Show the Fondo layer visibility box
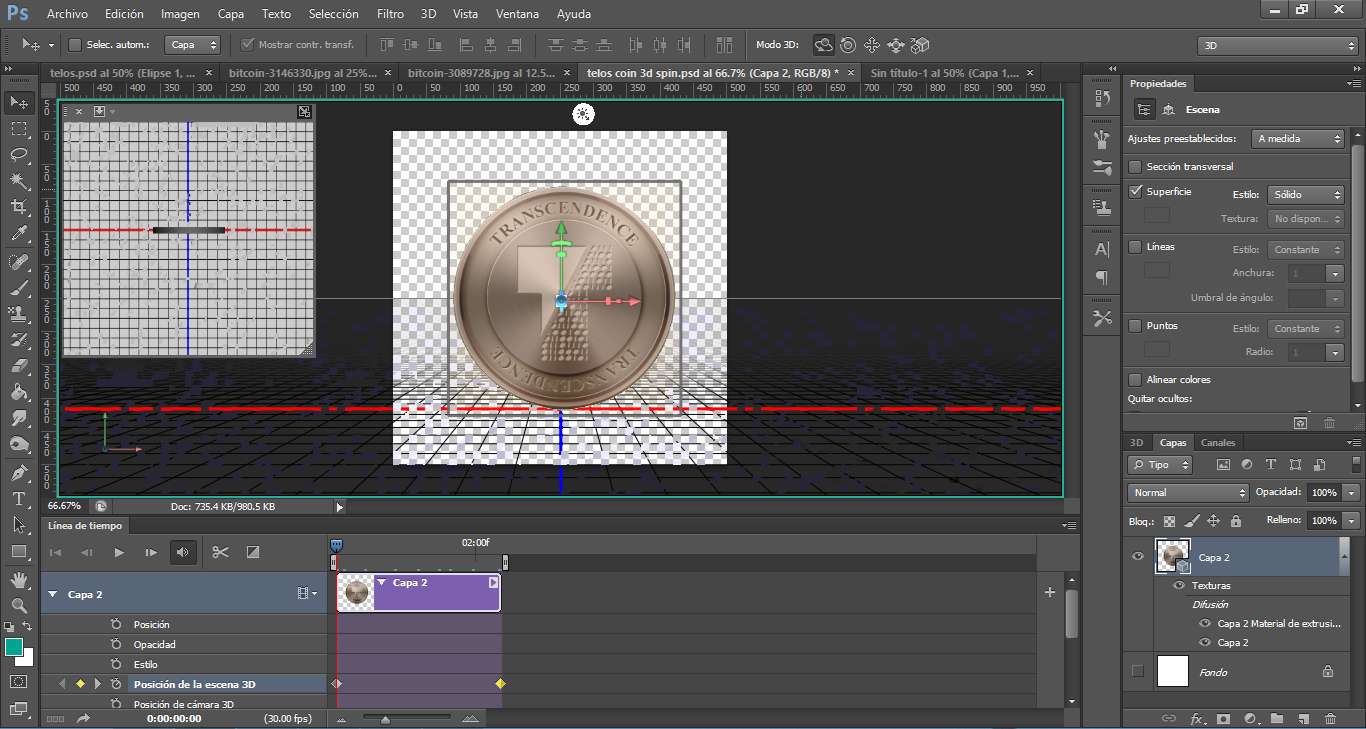The width and height of the screenshot is (1366, 729). 1138,671
